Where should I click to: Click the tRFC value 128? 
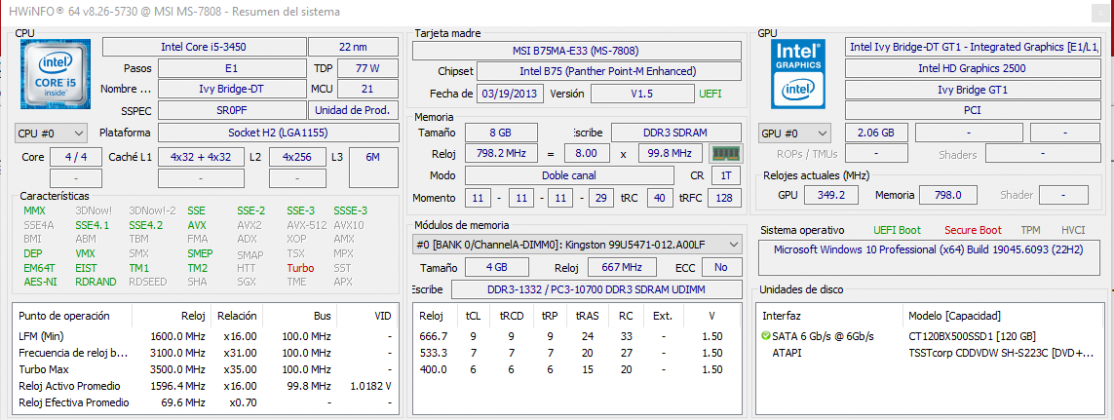coord(724,198)
